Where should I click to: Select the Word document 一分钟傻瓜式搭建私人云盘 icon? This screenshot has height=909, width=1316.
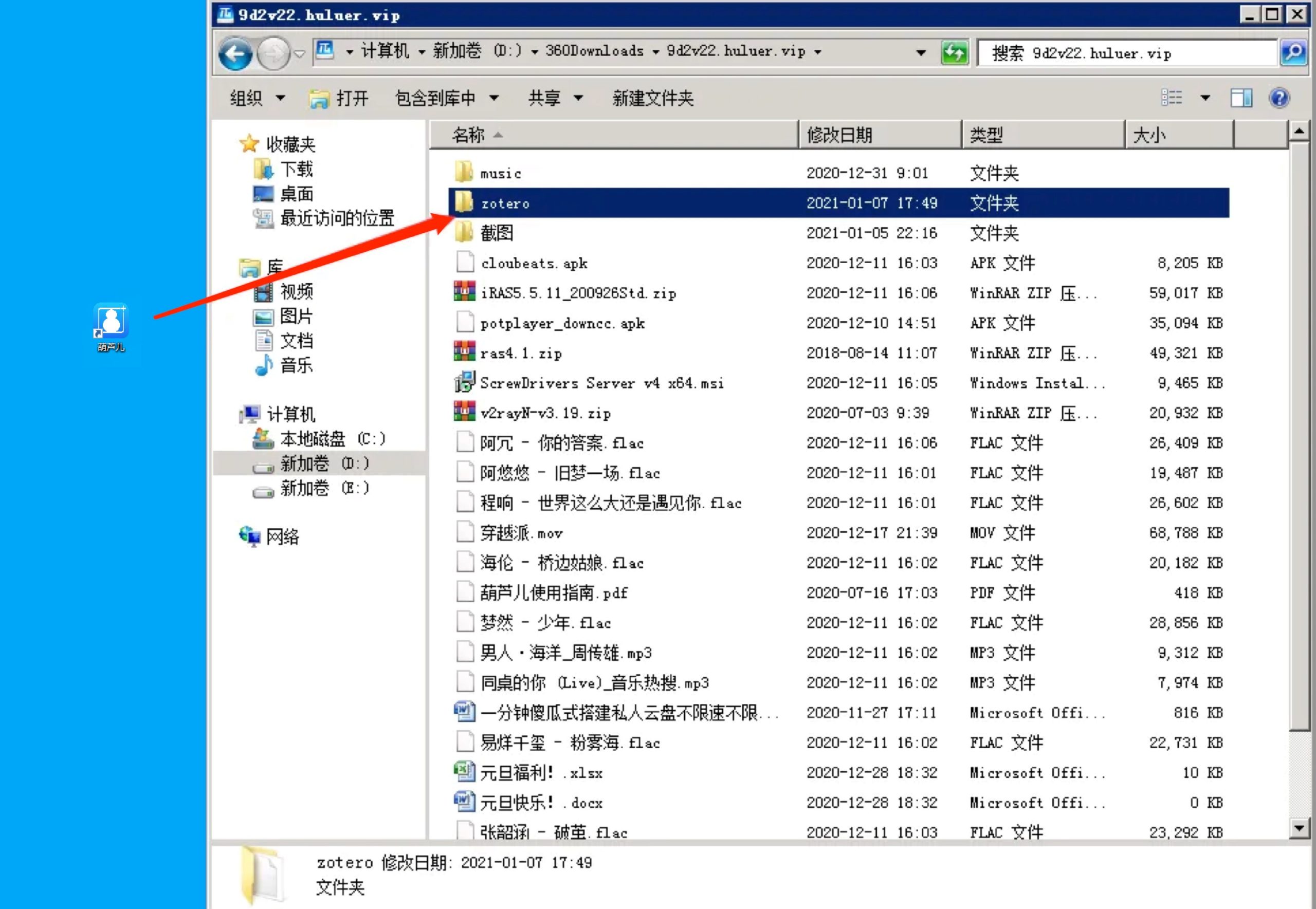(x=464, y=711)
